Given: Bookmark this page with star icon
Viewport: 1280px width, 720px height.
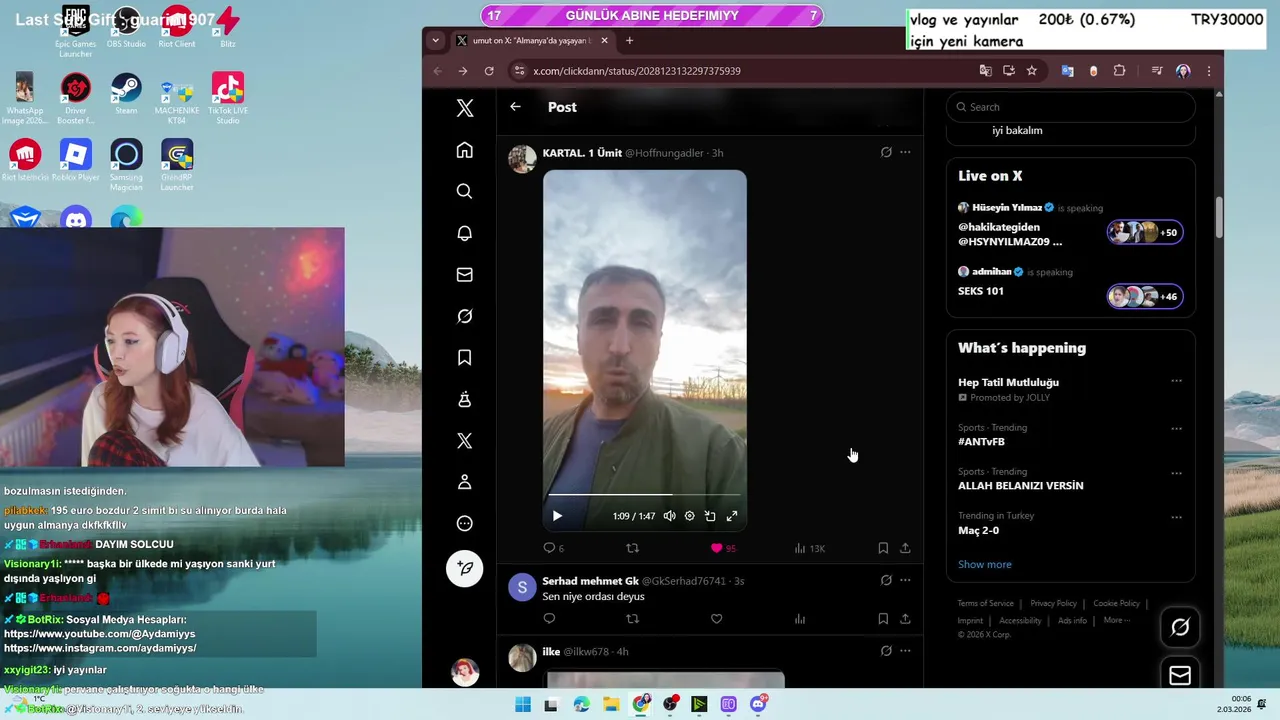Looking at the screenshot, I should click(x=1031, y=71).
